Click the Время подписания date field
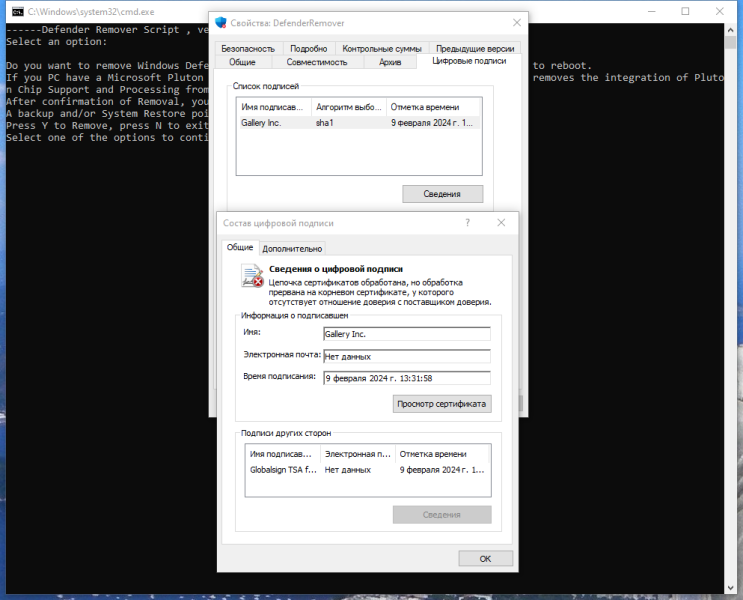 (x=407, y=378)
